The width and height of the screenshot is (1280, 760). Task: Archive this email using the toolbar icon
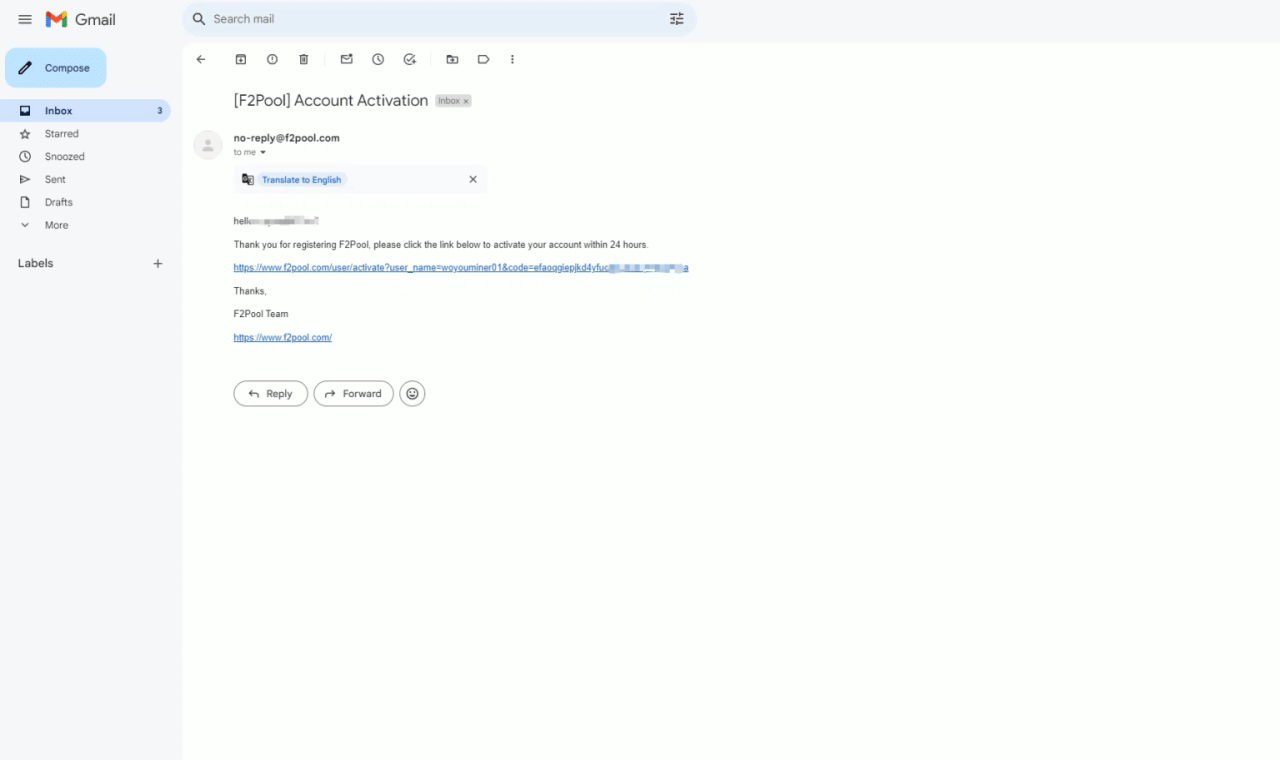(x=241, y=60)
